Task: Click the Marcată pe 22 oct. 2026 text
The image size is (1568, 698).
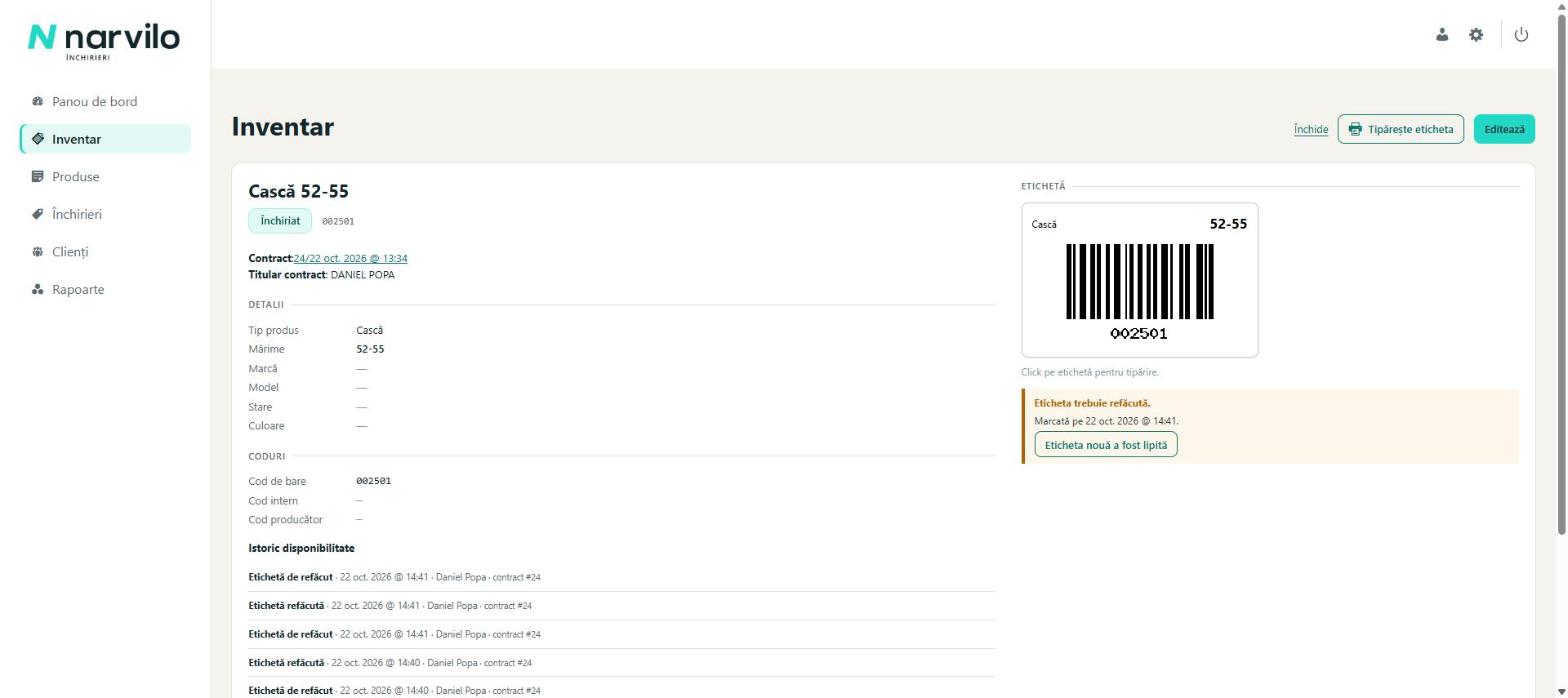Action: (x=1106, y=421)
